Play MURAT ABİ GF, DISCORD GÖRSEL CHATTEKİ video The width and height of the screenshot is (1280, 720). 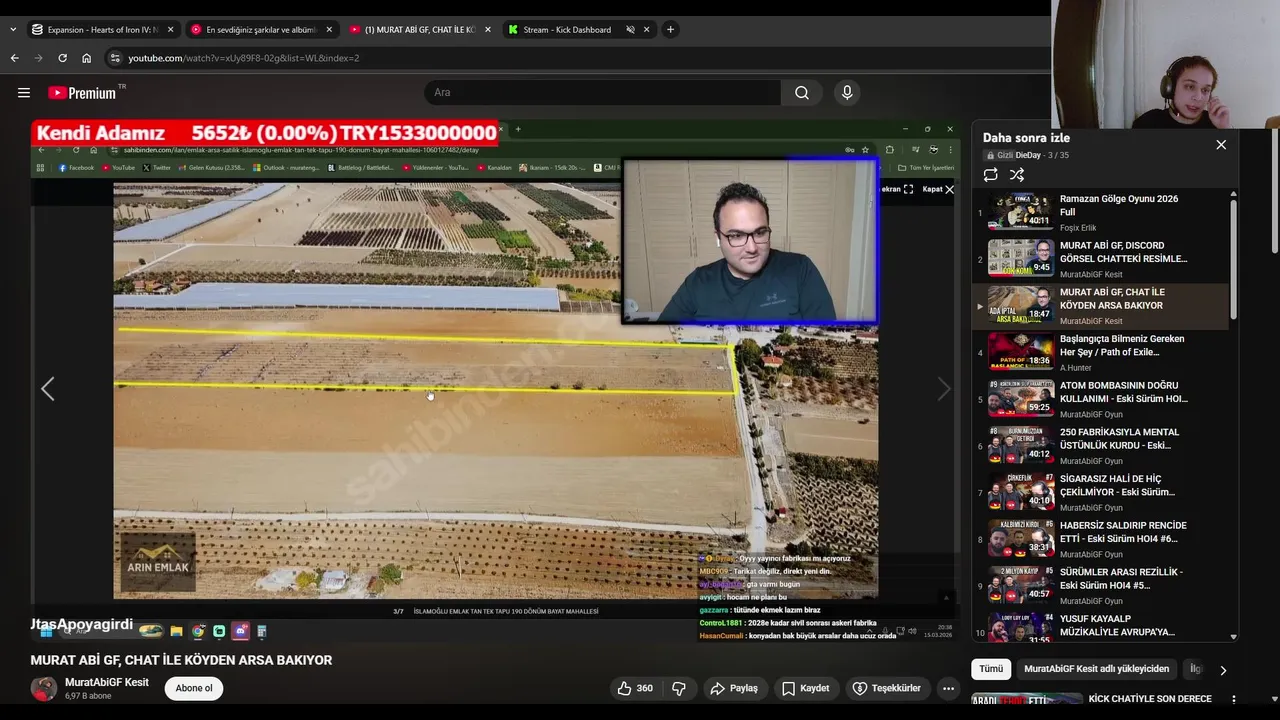pos(1100,259)
